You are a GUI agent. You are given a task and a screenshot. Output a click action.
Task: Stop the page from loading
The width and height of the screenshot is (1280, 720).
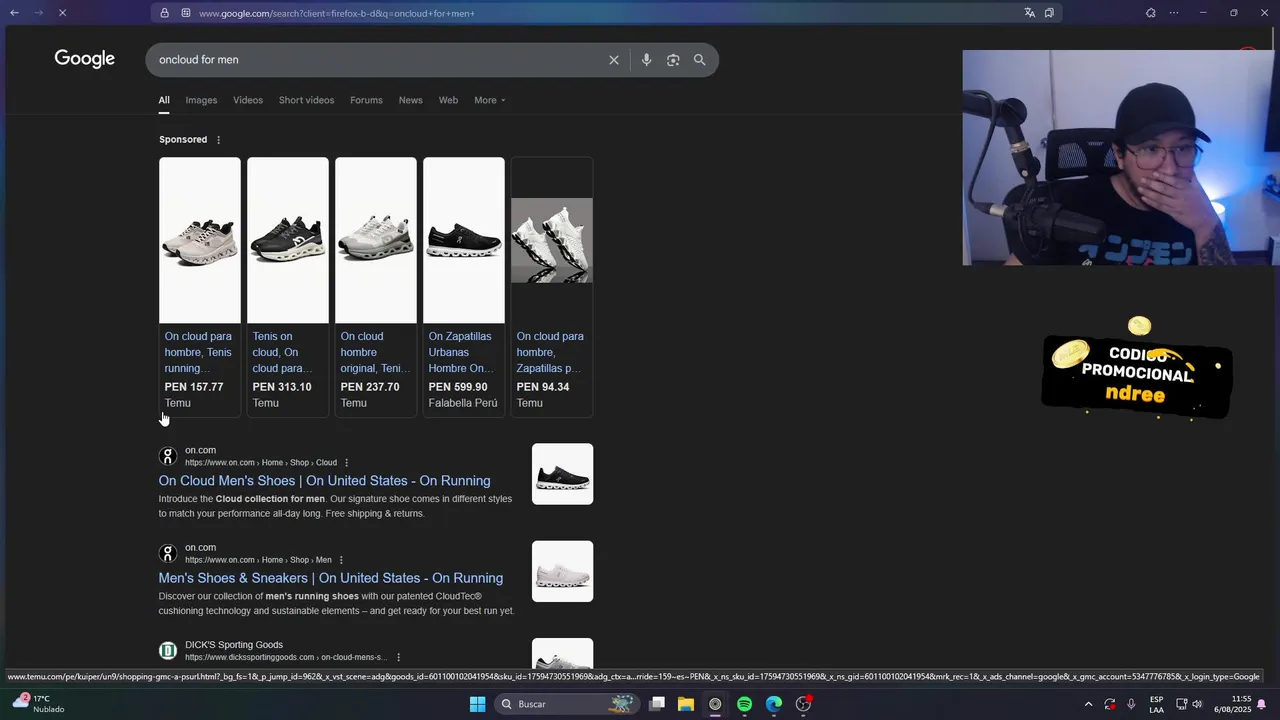click(62, 13)
